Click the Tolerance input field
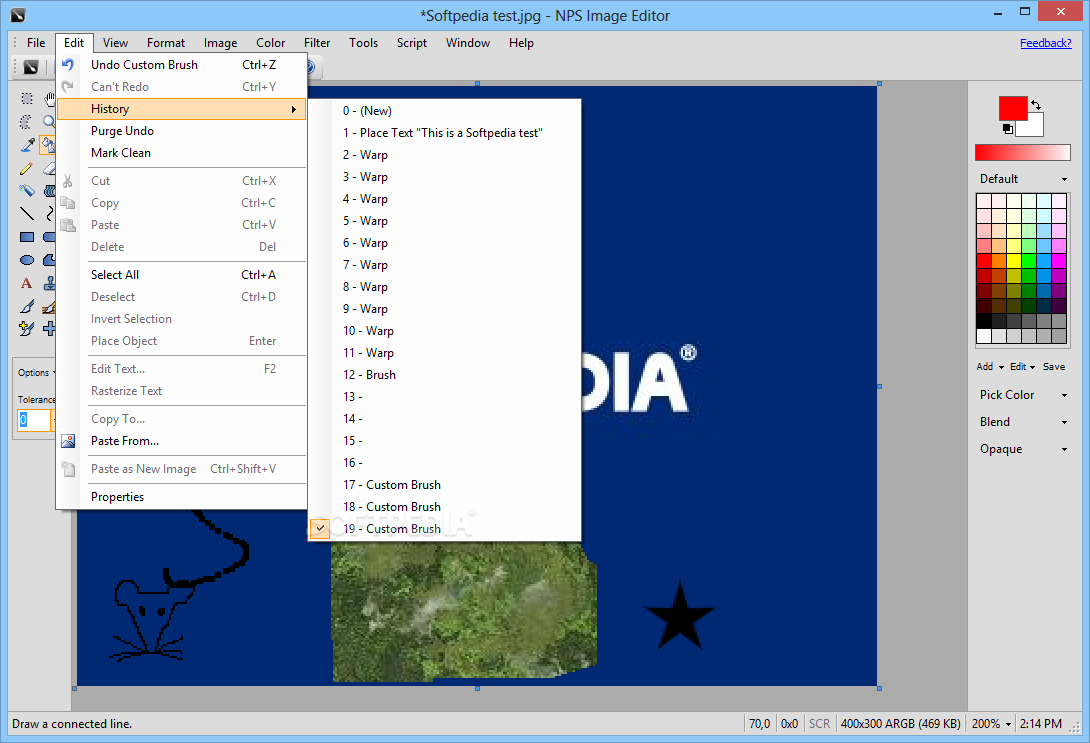The width and height of the screenshot is (1090, 743). tap(33, 420)
